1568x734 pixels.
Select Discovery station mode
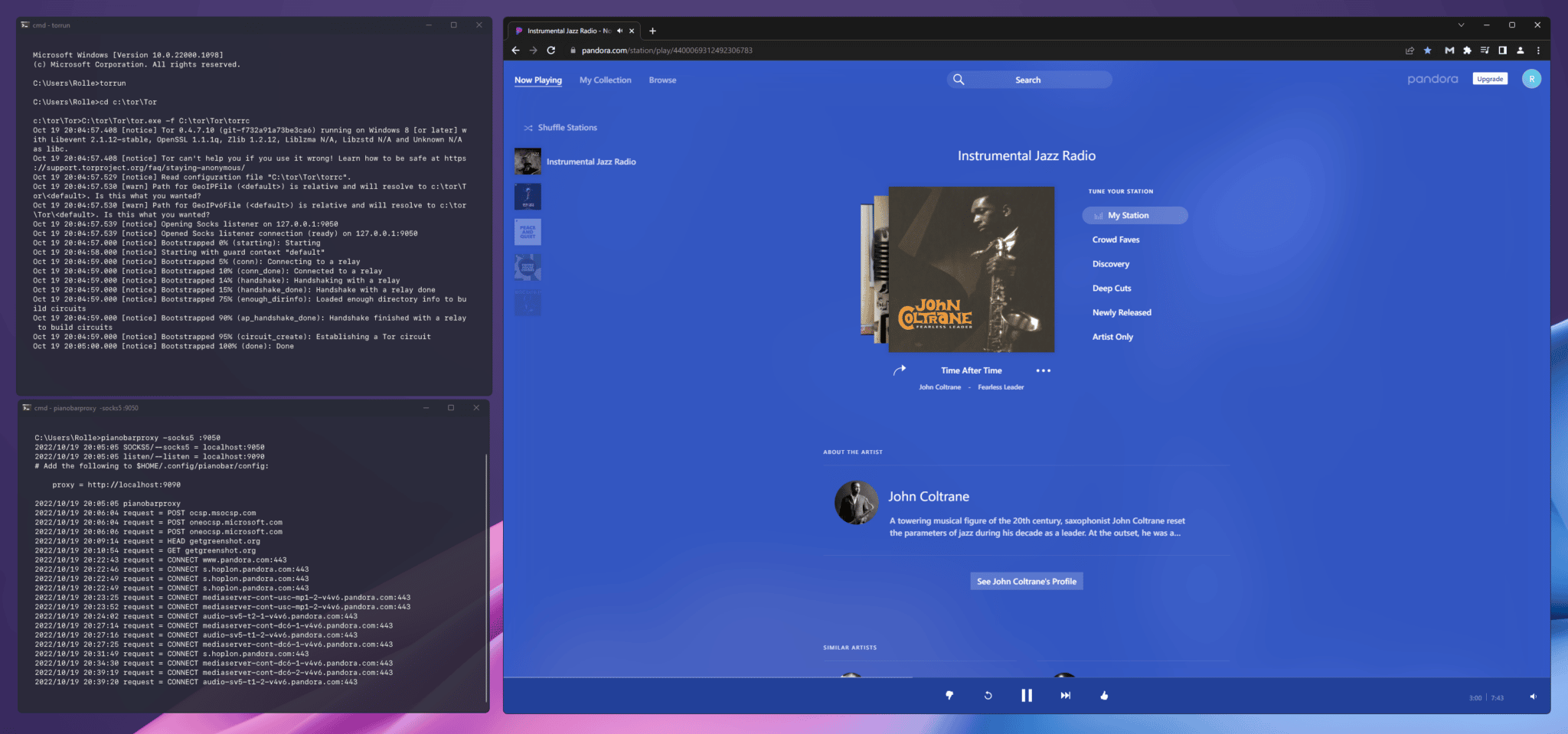[x=1111, y=264]
